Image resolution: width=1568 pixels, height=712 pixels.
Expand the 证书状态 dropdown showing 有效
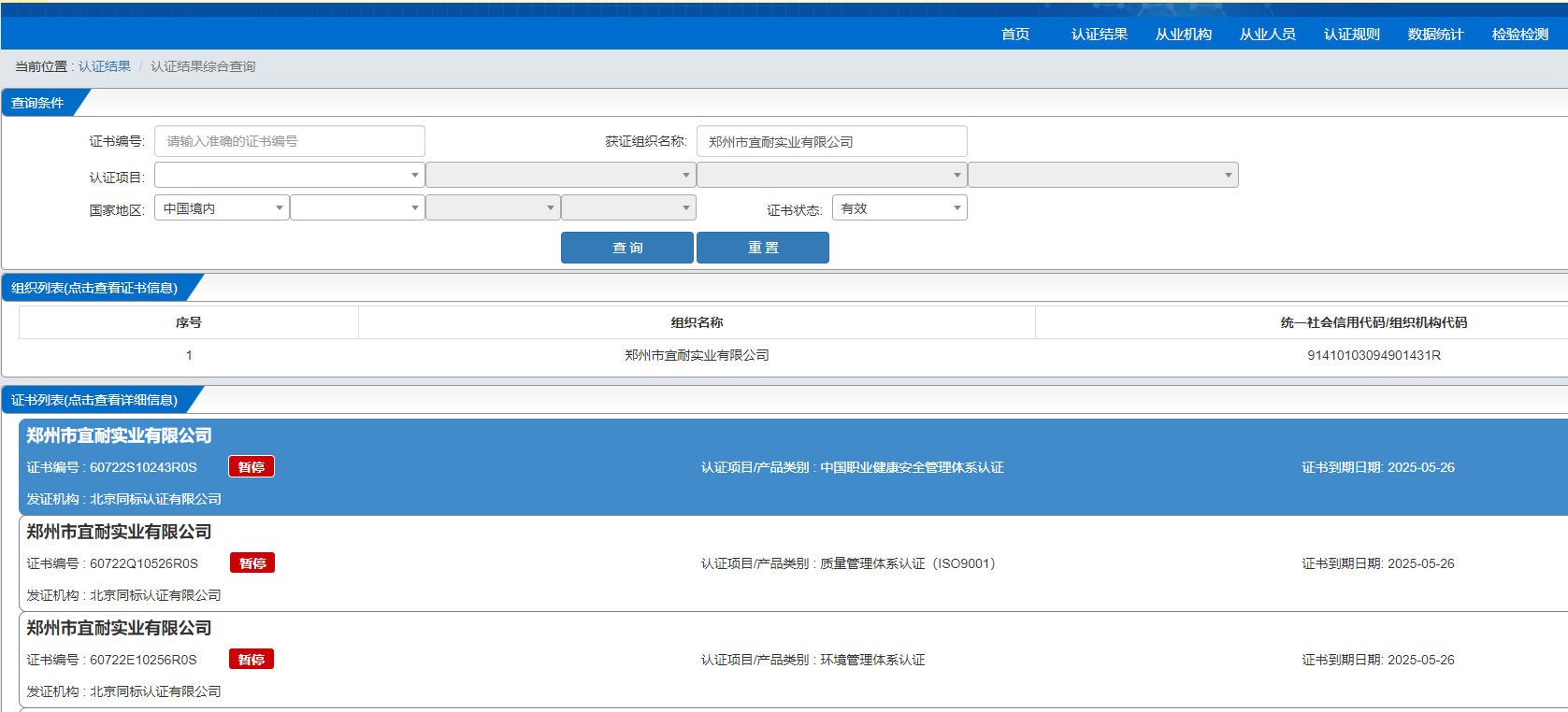(899, 207)
